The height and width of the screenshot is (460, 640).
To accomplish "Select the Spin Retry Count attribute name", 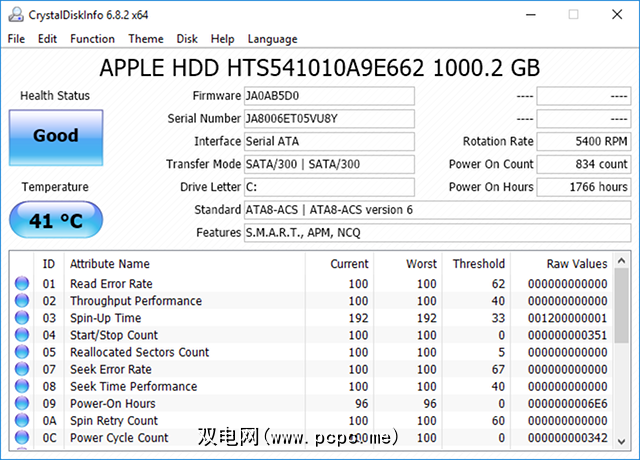I will pos(114,421).
